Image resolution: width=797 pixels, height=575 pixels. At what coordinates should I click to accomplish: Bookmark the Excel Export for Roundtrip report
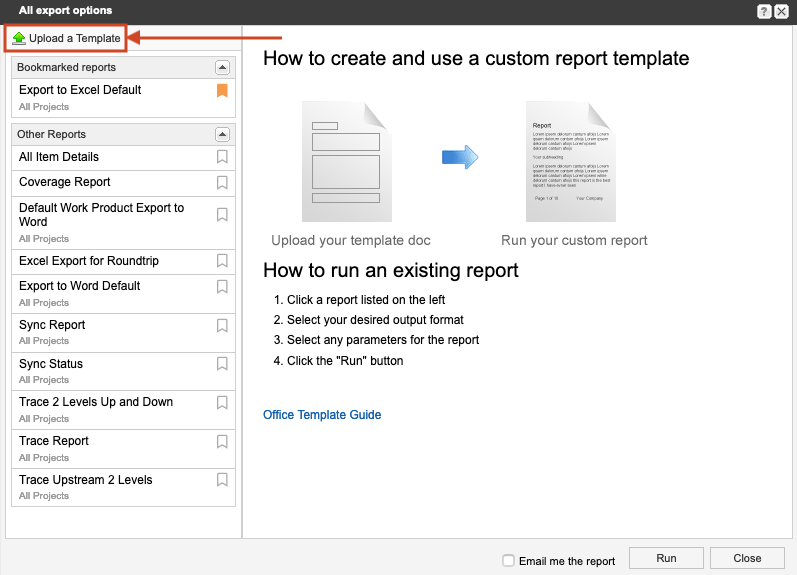coord(222,261)
